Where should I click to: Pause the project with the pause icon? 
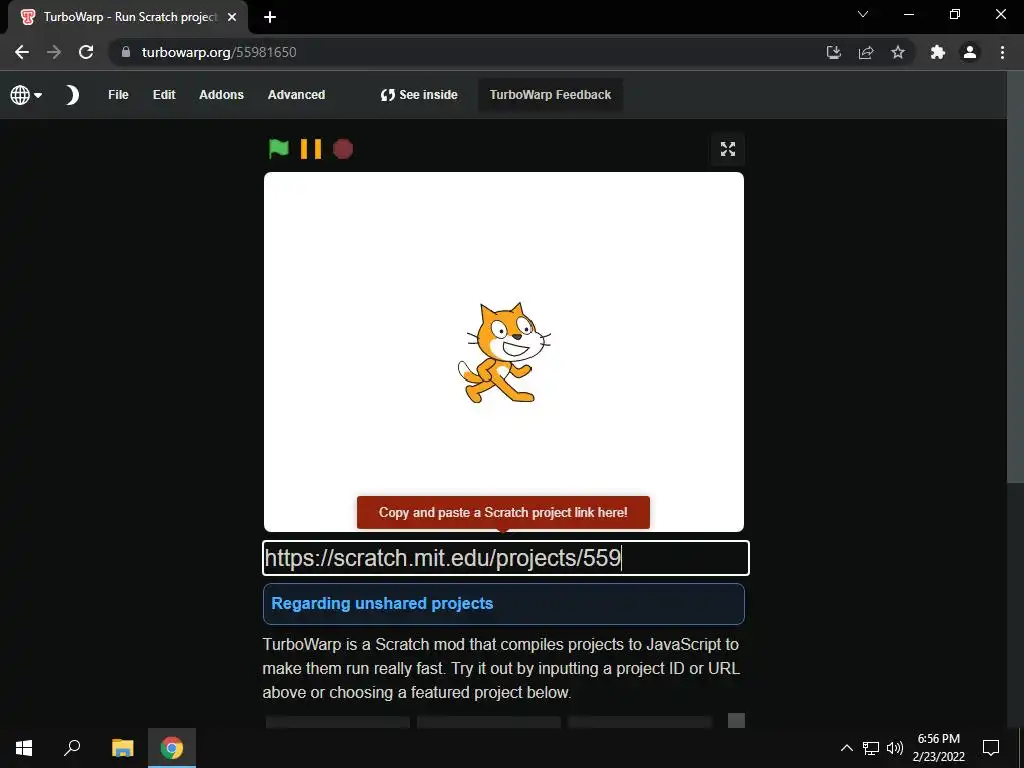[311, 149]
